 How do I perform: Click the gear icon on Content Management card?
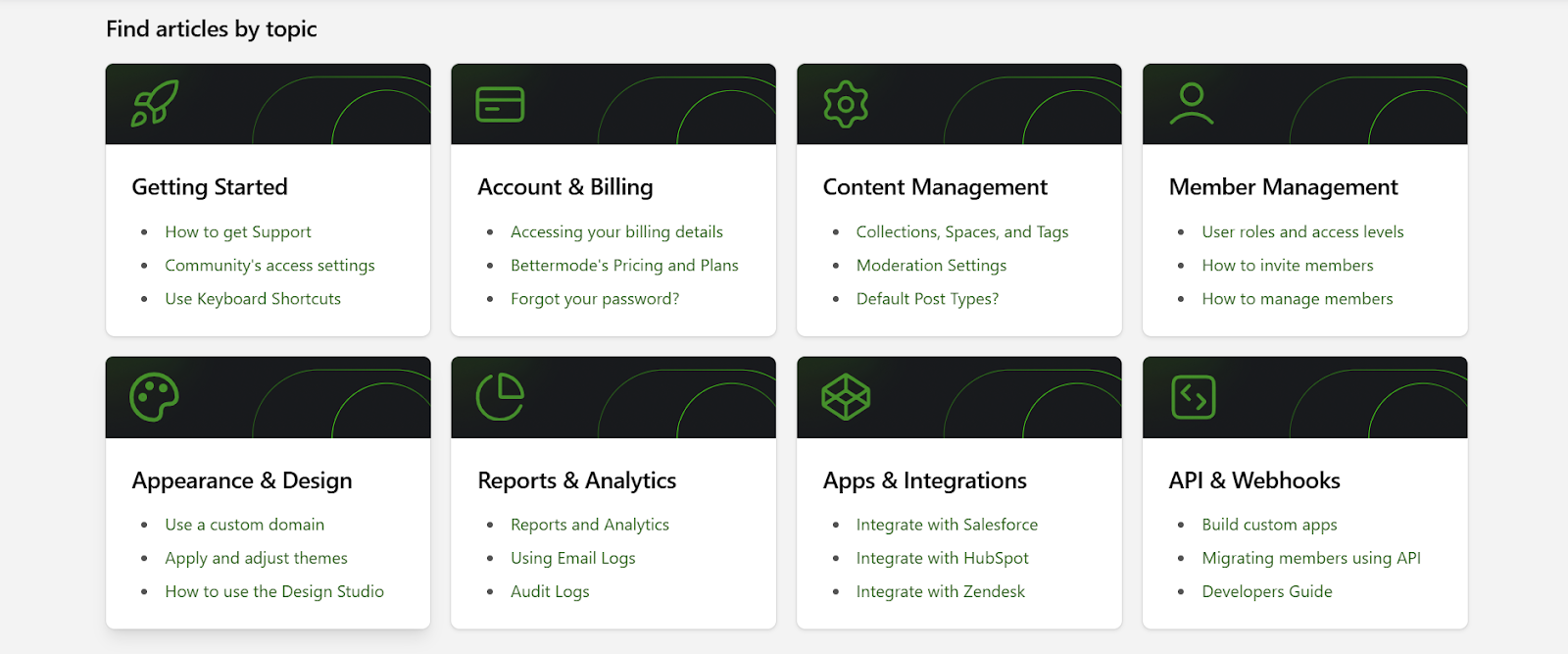coord(846,104)
